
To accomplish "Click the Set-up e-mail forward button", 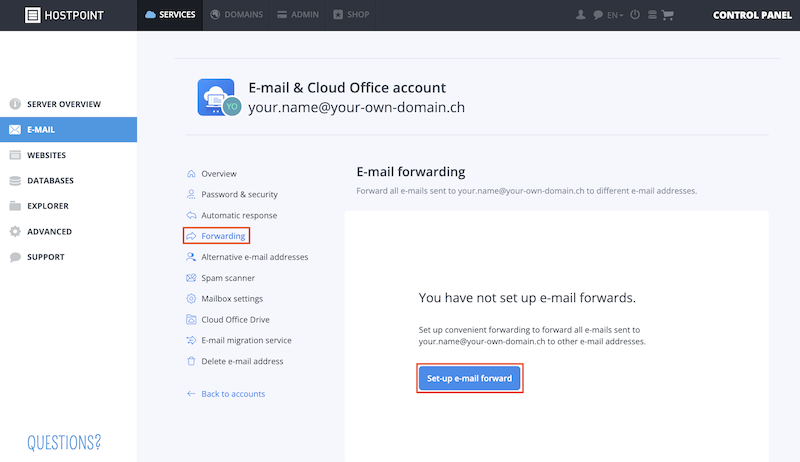I will point(469,378).
